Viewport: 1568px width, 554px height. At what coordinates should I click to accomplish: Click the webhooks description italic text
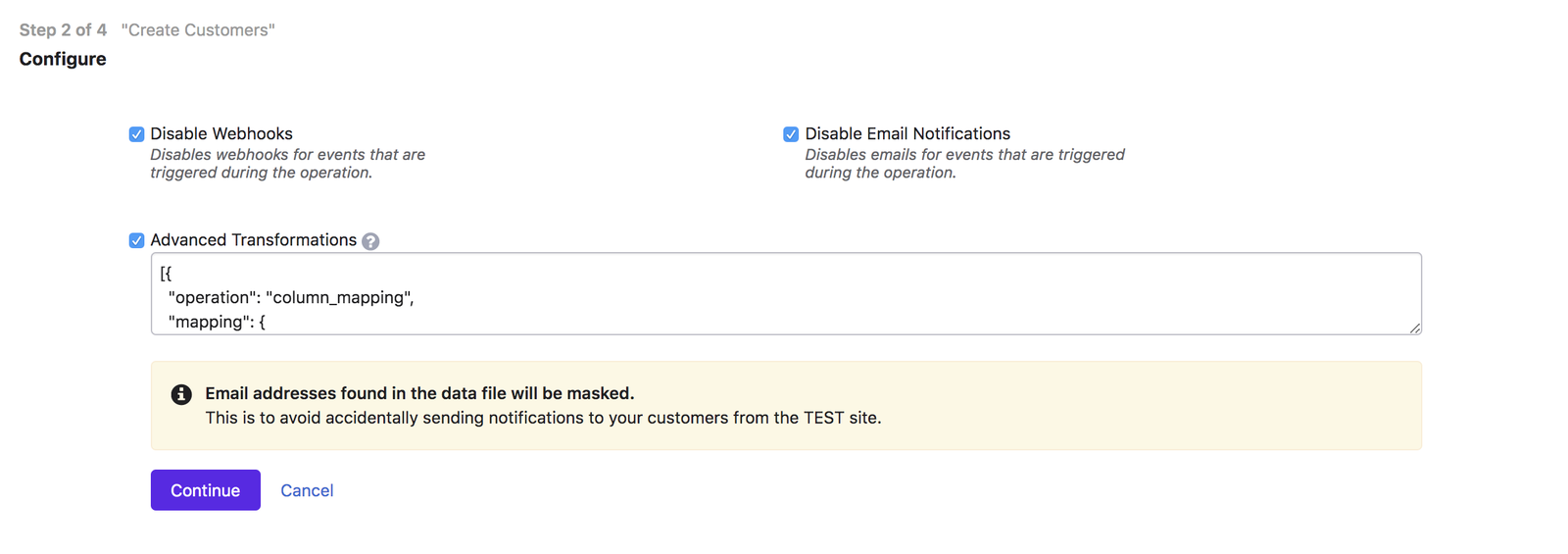point(287,164)
